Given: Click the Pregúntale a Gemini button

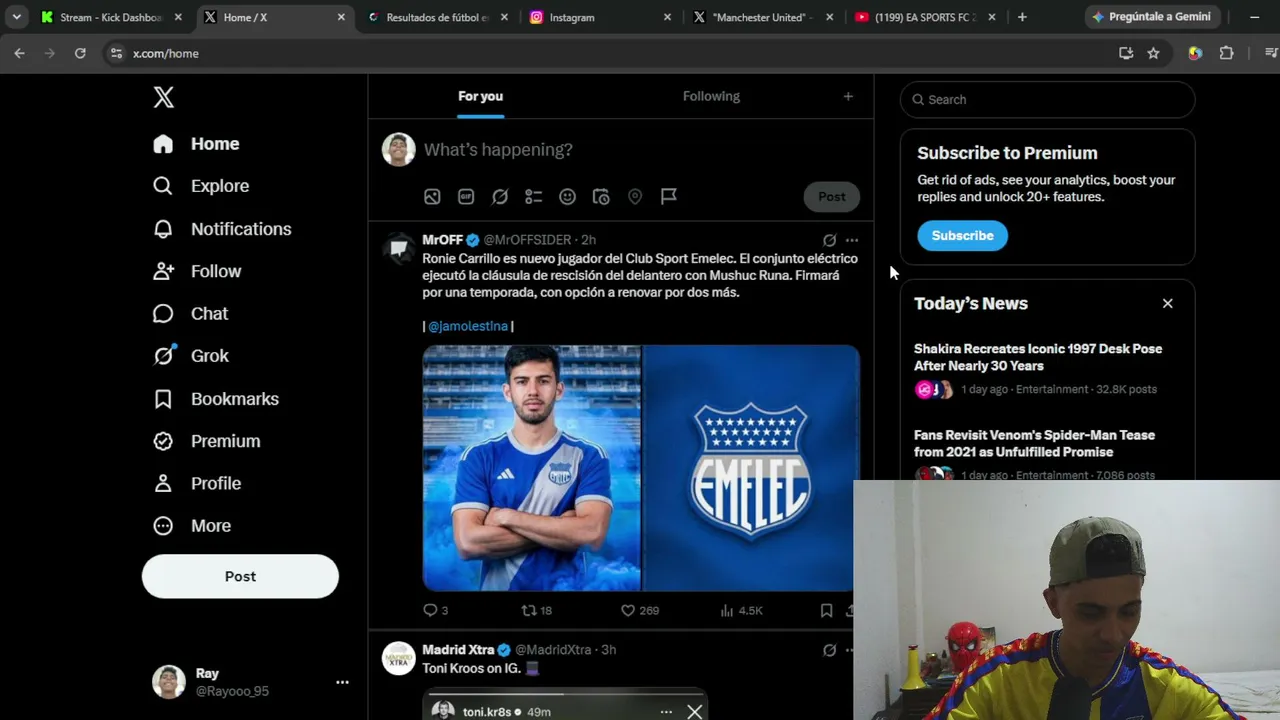Looking at the screenshot, I should tap(1151, 17).
